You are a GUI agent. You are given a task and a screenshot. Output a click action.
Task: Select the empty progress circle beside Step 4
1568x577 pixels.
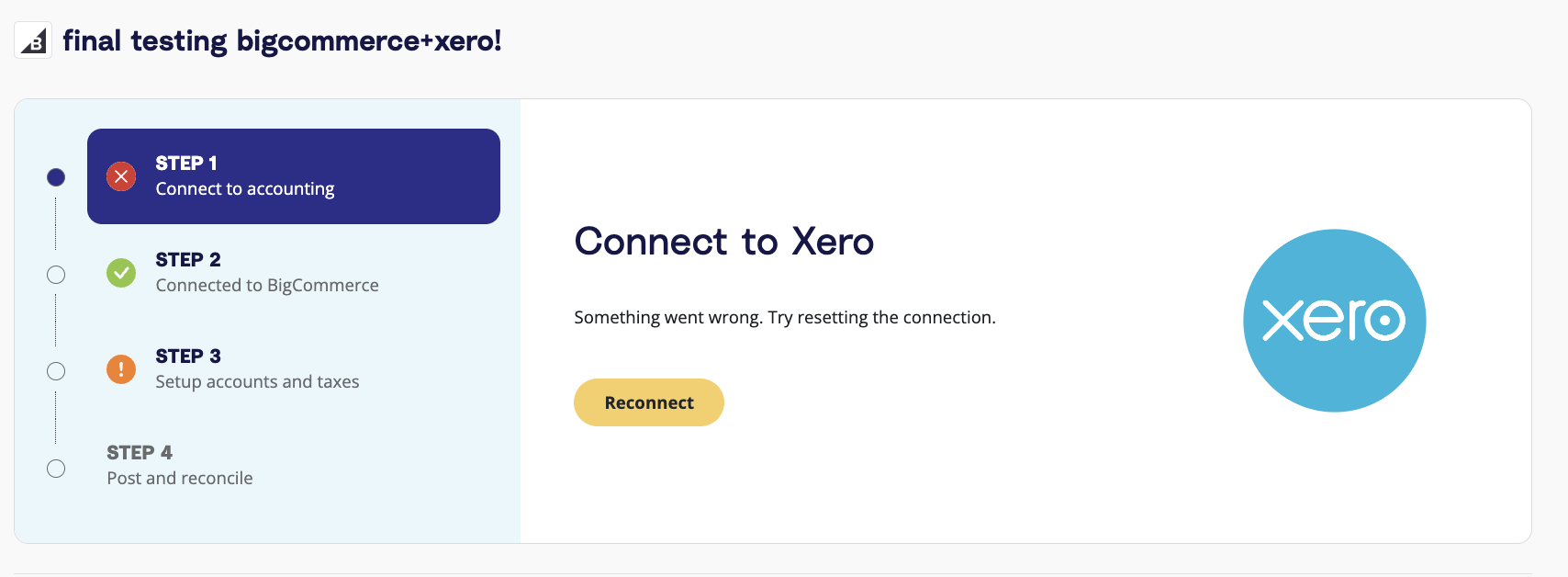tap(56, 469)
